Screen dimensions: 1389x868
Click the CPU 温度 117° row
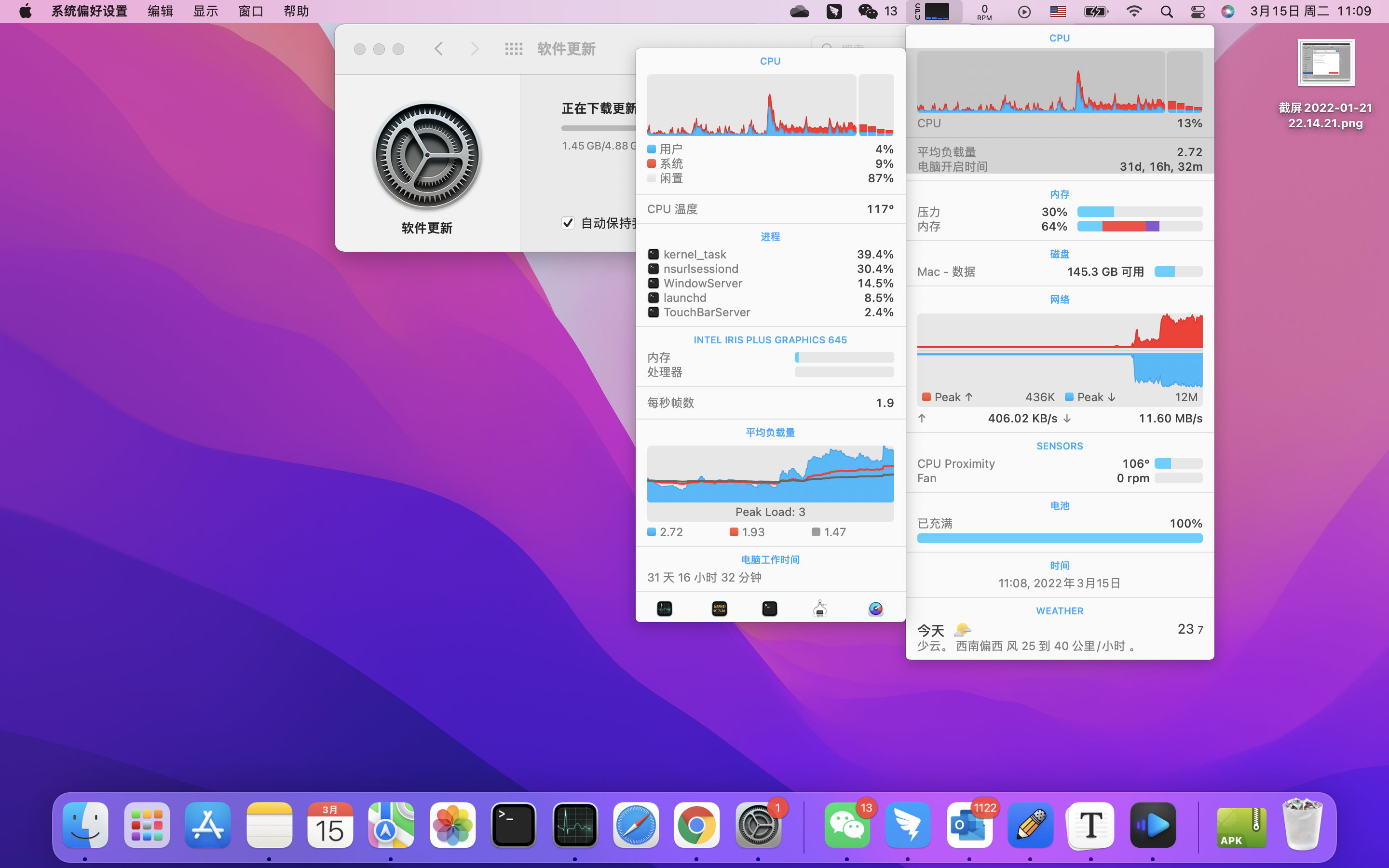point(770,209)
